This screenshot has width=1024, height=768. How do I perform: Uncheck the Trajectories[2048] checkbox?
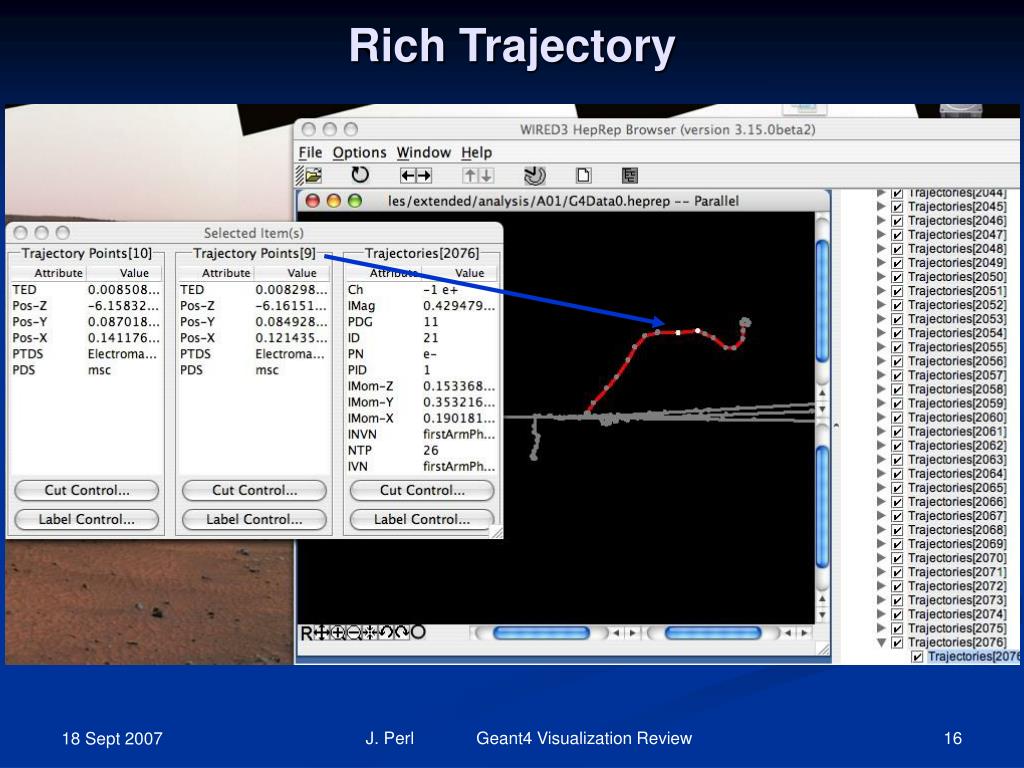click(x=897, y=249)
